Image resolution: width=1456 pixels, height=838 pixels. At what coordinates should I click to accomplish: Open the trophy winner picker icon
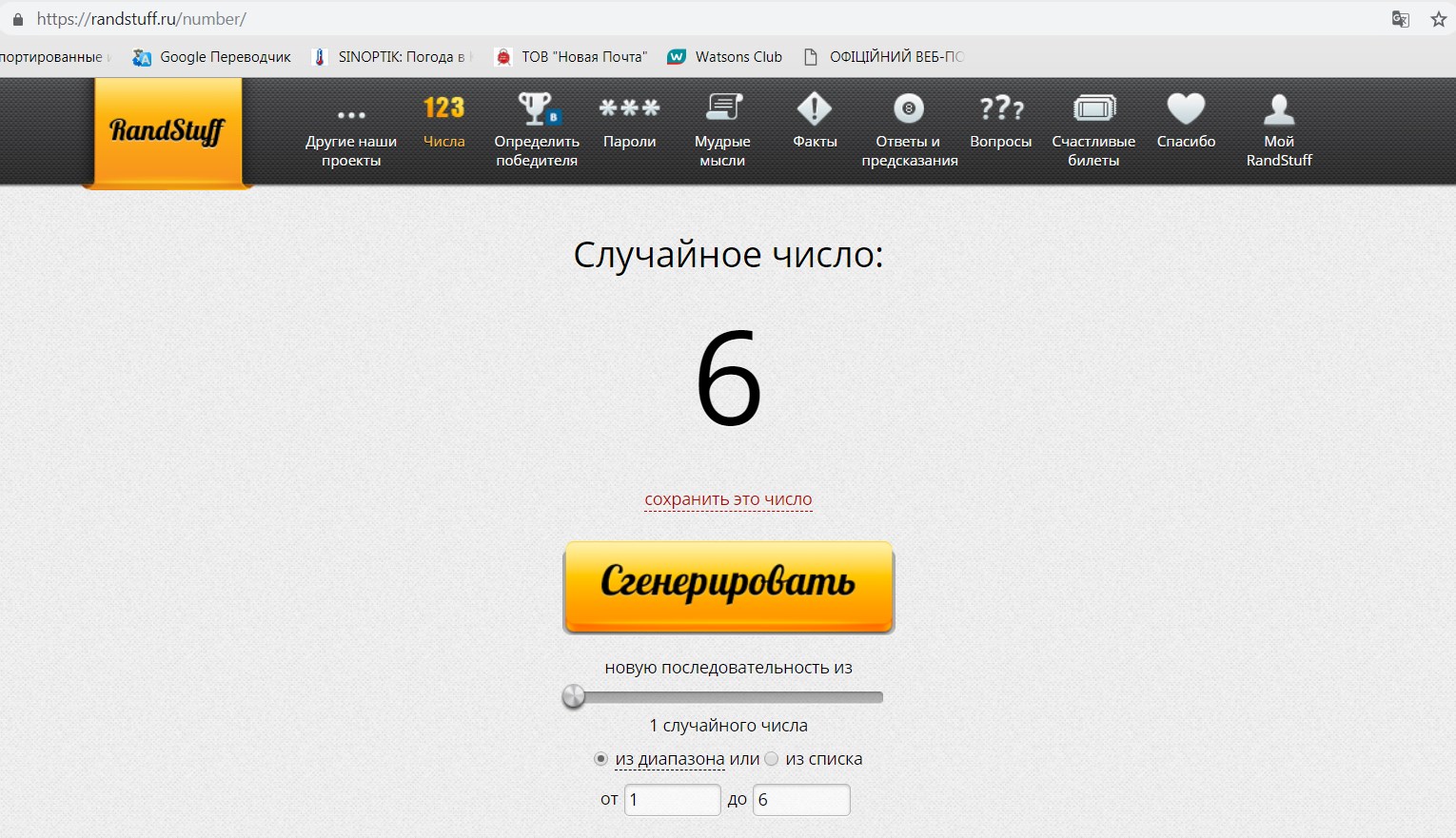(537, 108)
